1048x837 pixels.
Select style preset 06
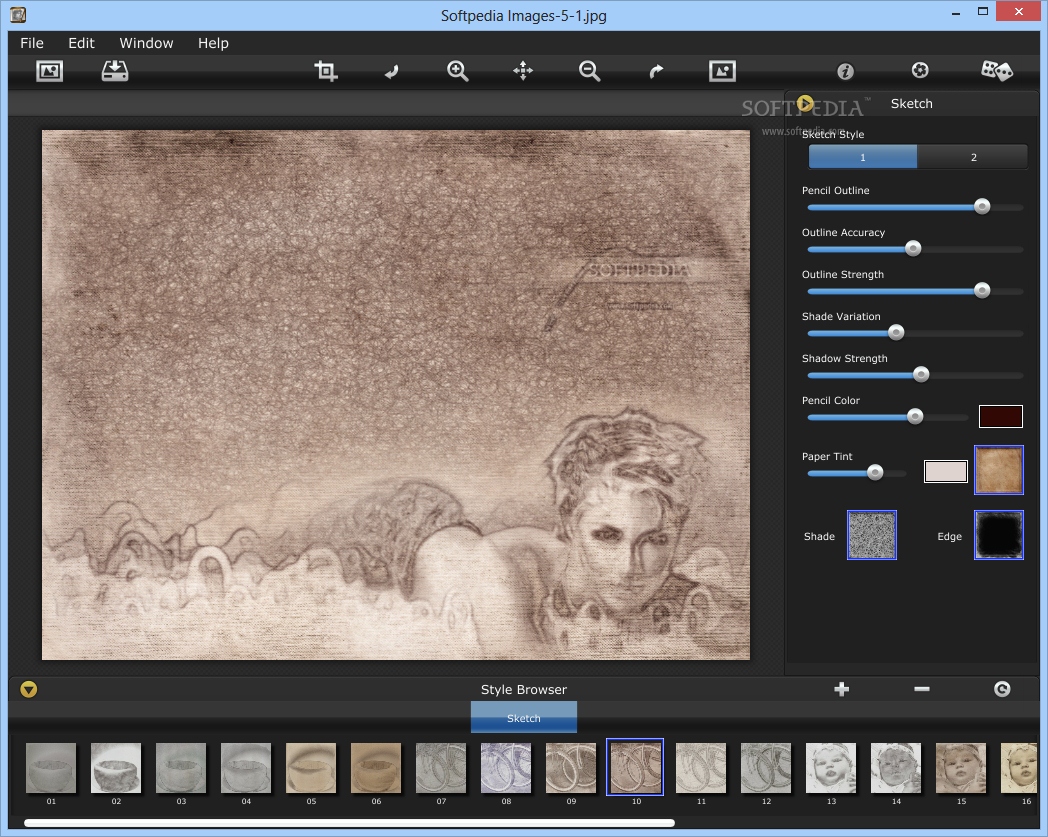click(x=376, y=767)
